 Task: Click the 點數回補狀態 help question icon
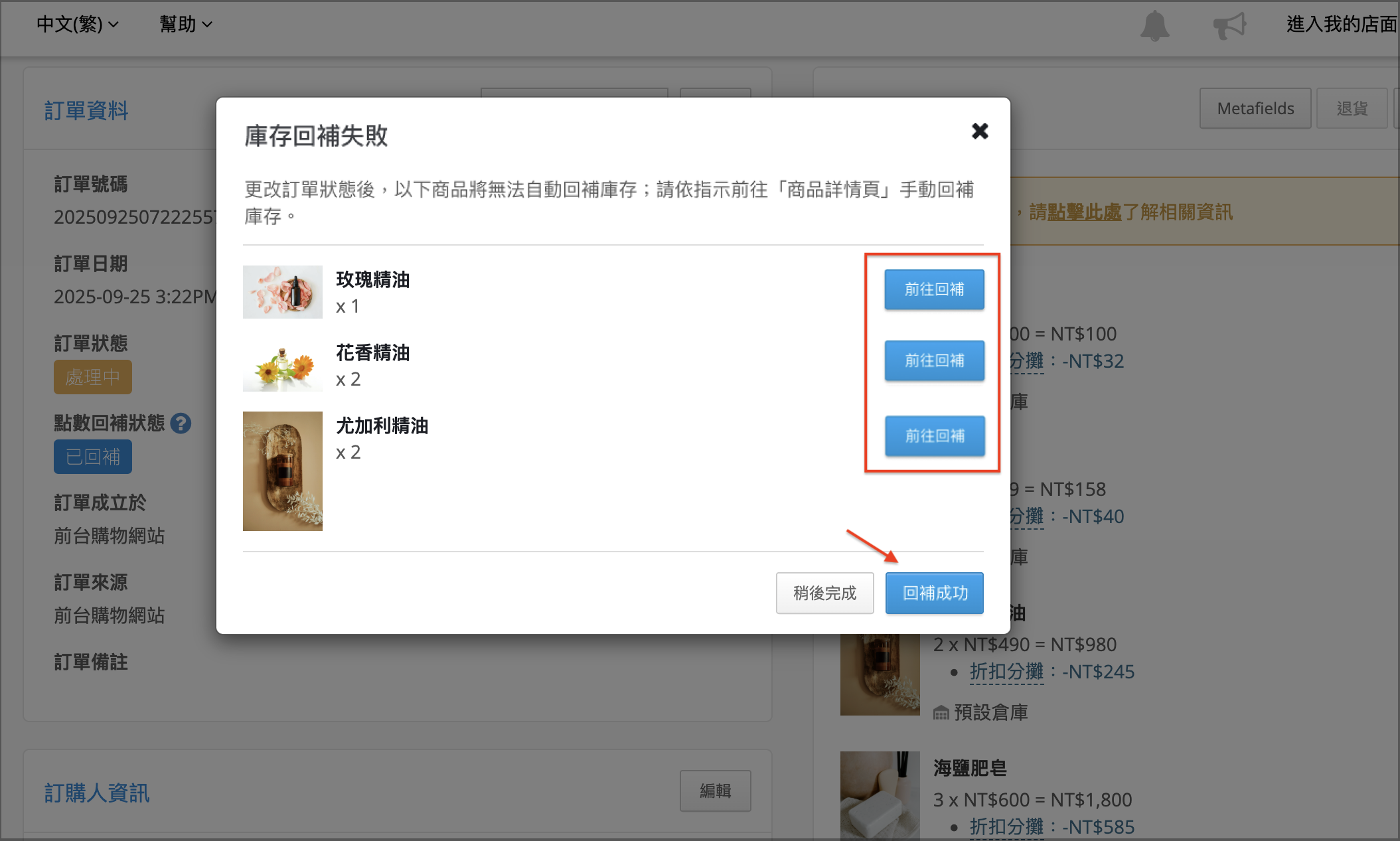[x=181, y=423]
